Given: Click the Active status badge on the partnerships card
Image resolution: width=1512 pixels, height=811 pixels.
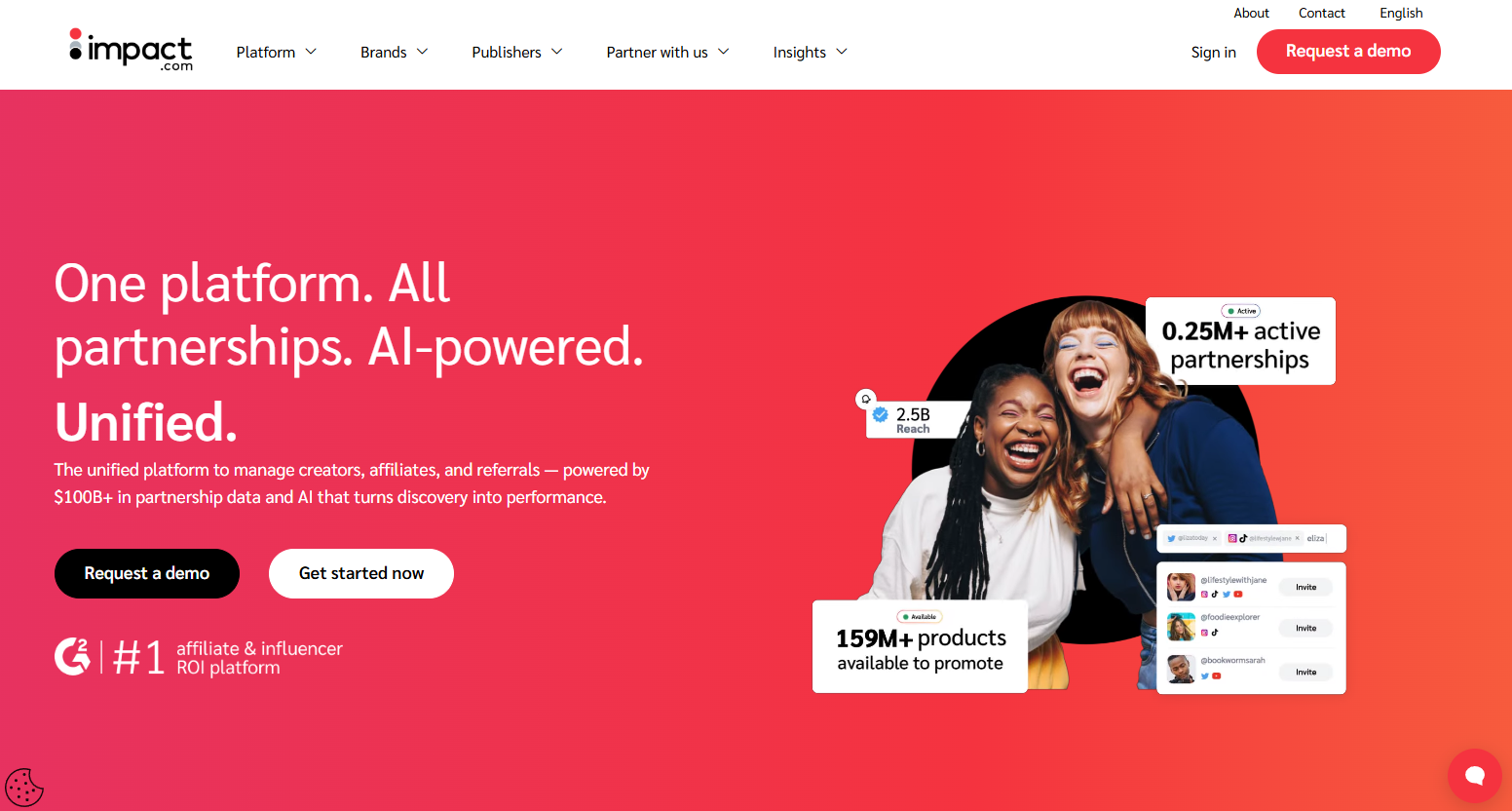Looking at the screenshot, I should (1242, 311).
